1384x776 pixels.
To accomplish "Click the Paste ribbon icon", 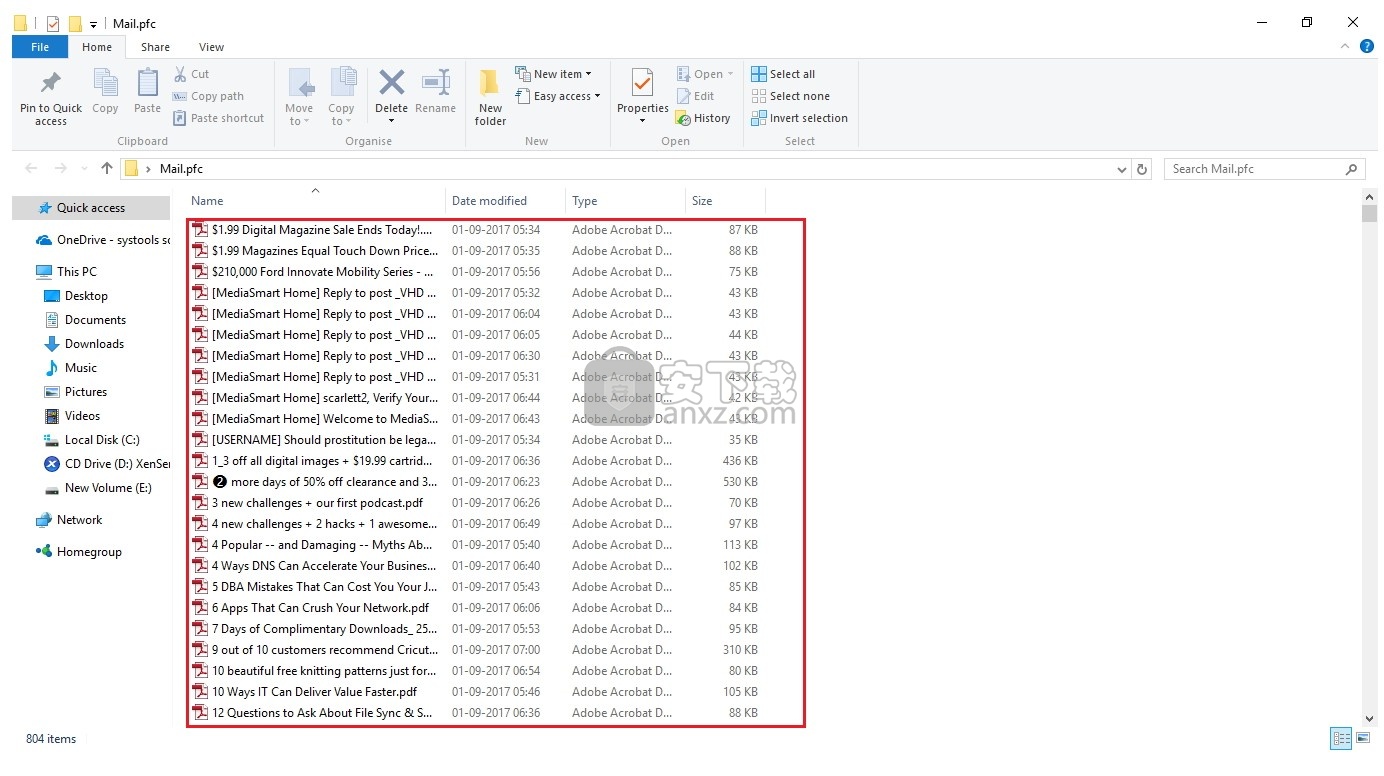I will pyautogui.click(x=147, y=83).
